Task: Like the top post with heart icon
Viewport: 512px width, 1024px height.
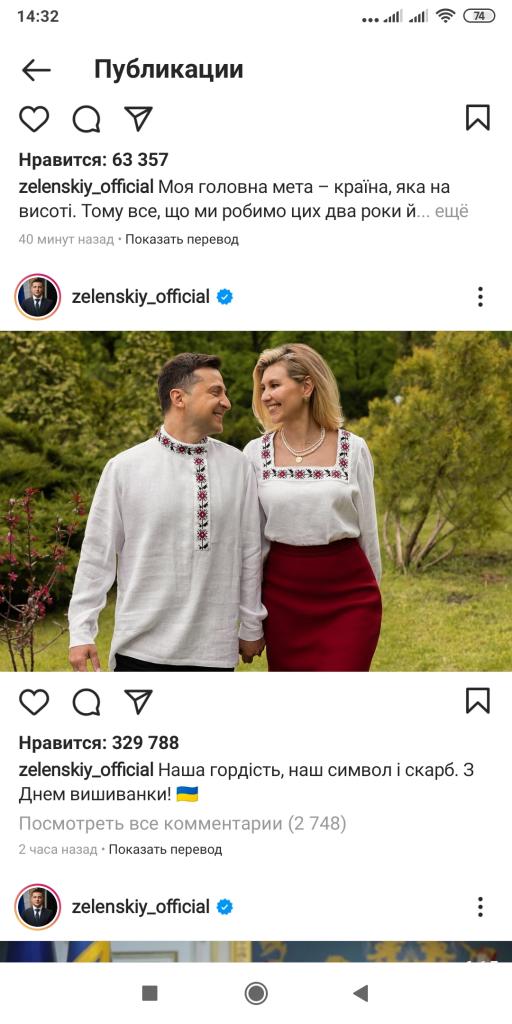Action: (34, 119)
